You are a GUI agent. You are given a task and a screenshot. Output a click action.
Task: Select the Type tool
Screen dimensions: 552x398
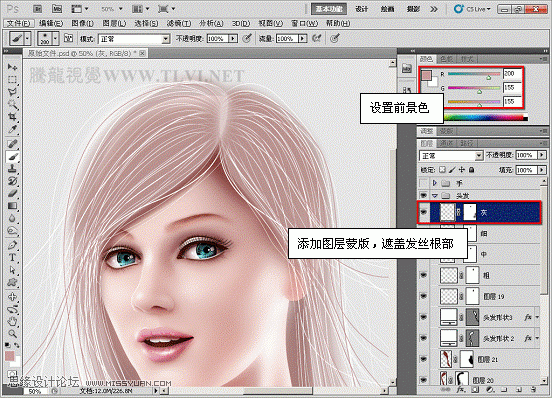[13, 258]
